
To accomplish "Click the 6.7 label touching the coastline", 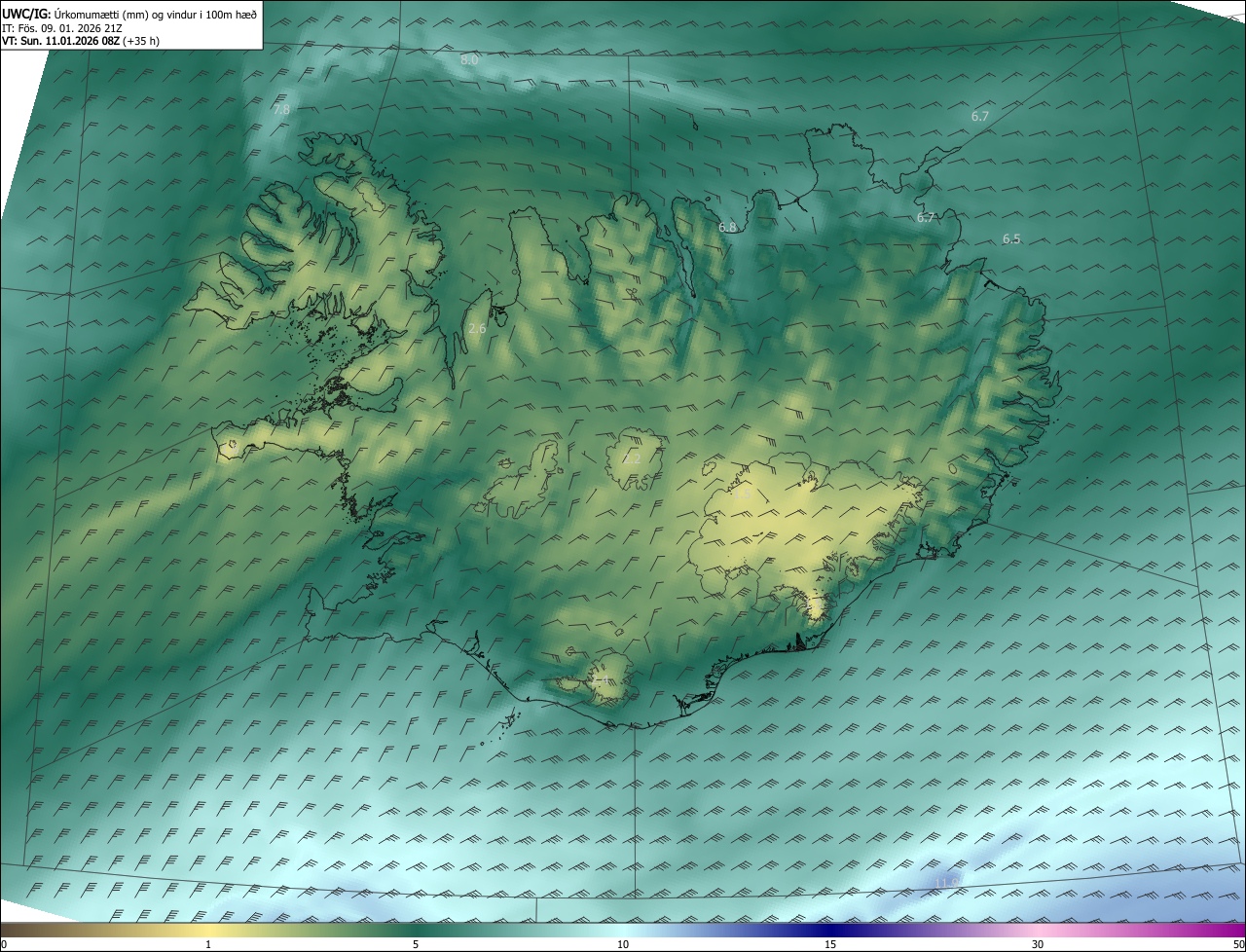I will [925, 218].
